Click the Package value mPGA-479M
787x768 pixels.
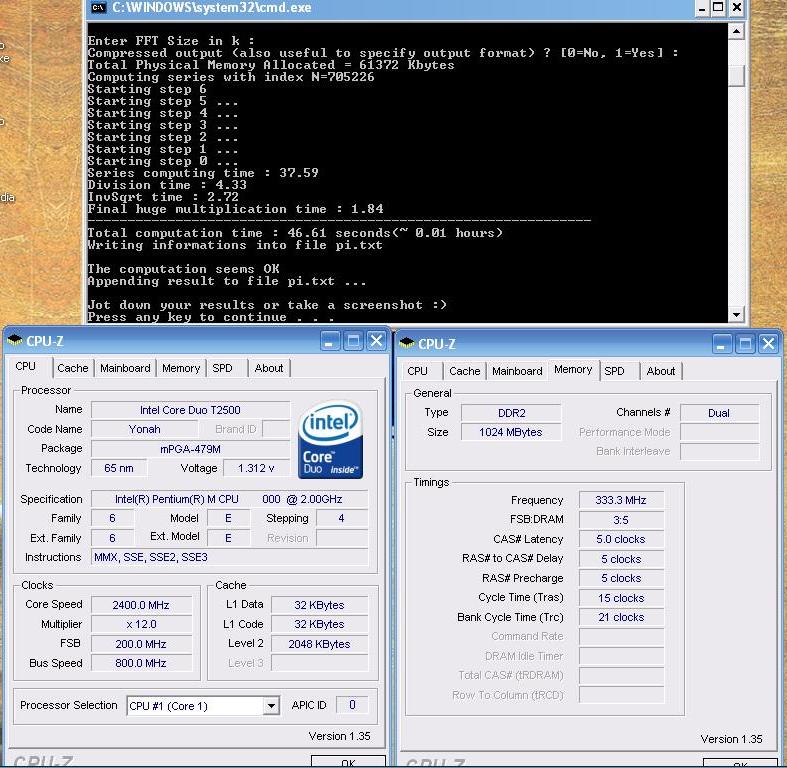click(x=190, y=449)
